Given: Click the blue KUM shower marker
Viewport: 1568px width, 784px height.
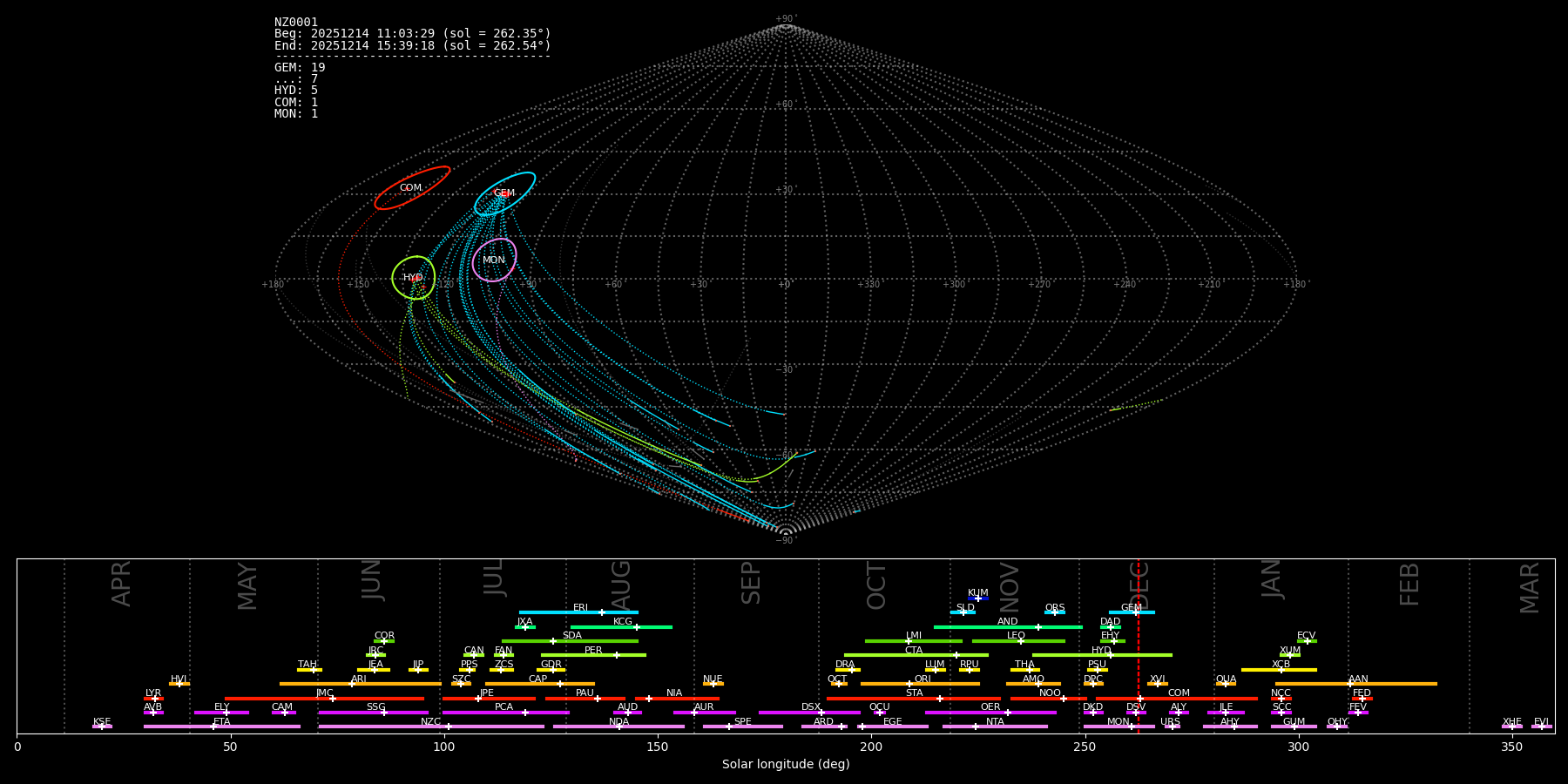Looking at the screenshot, I should click(x=977, y=598).
